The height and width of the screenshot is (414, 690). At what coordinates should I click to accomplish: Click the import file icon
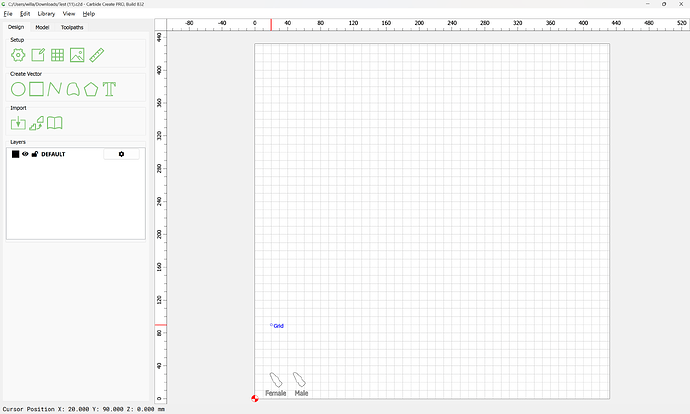pos(18,123)
